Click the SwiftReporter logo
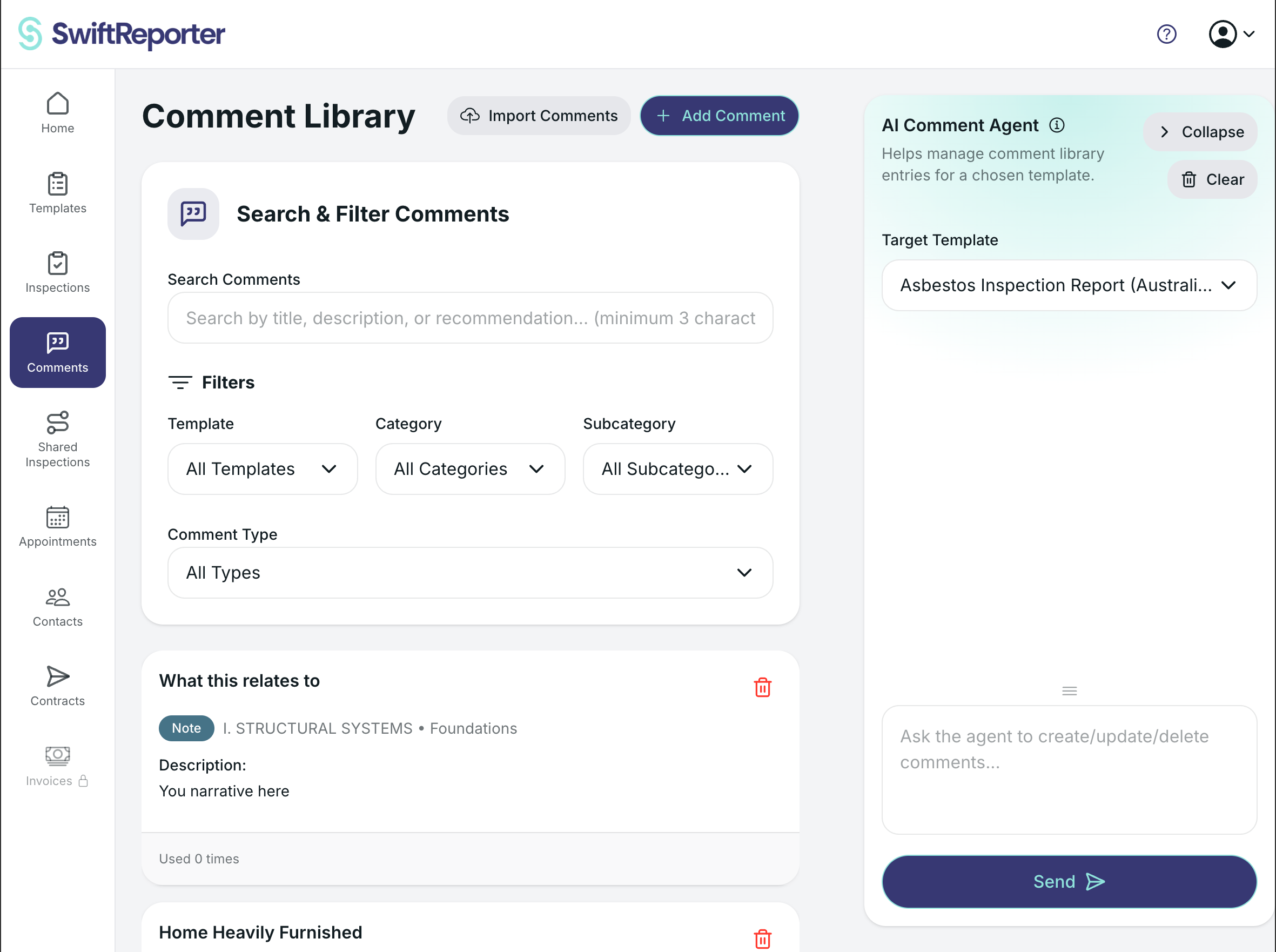This screenshot has width=1276, height=952. click(122, 34)
